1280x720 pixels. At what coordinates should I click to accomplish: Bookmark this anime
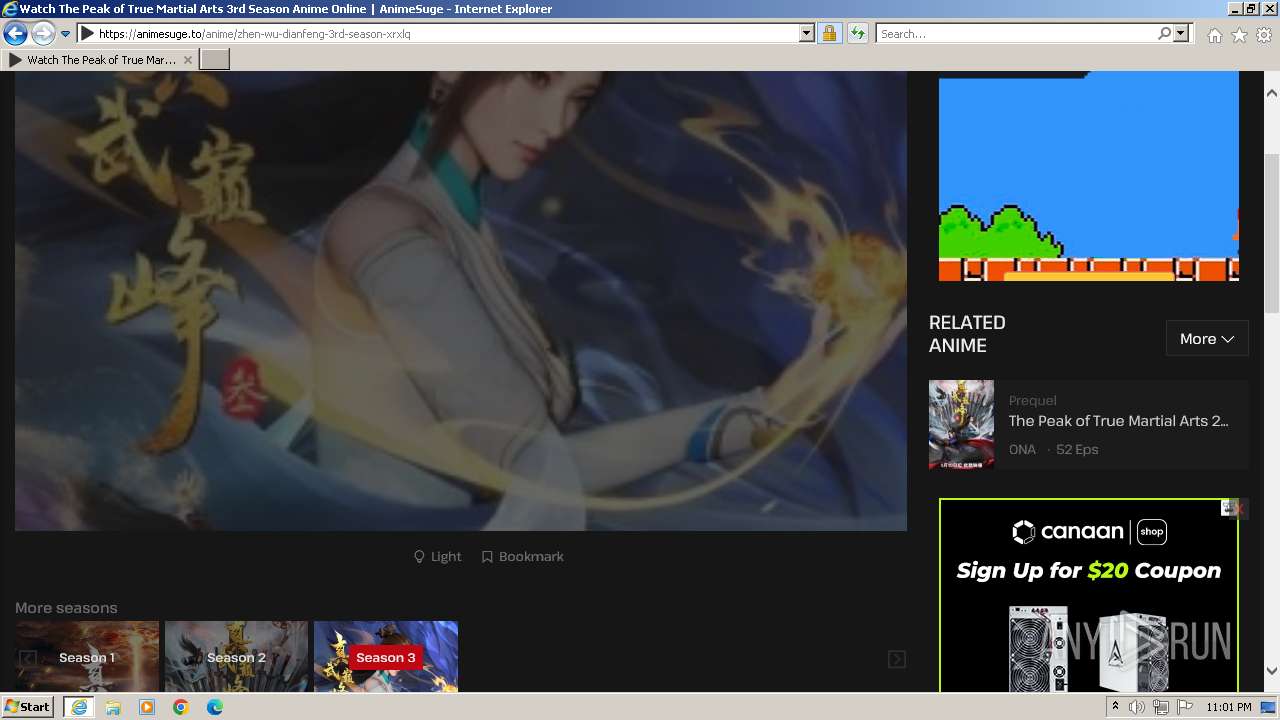pyautogui.click(x=522, y=557)
